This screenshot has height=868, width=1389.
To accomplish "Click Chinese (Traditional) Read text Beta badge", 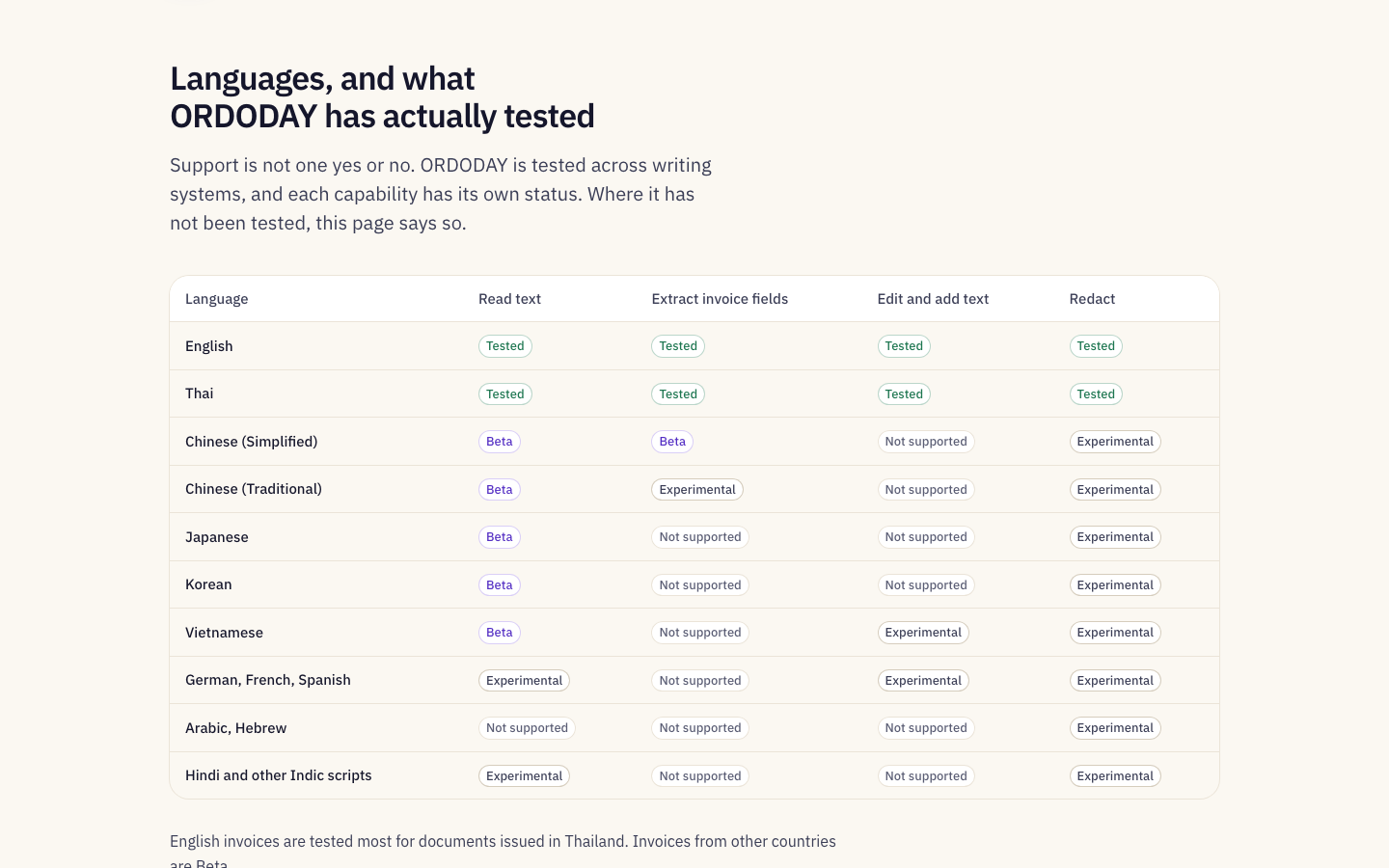I will (x=500, y=489).
